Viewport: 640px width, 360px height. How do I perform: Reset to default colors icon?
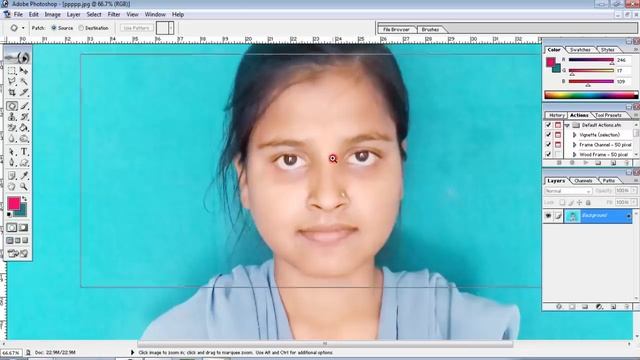(x=9, y=214)
